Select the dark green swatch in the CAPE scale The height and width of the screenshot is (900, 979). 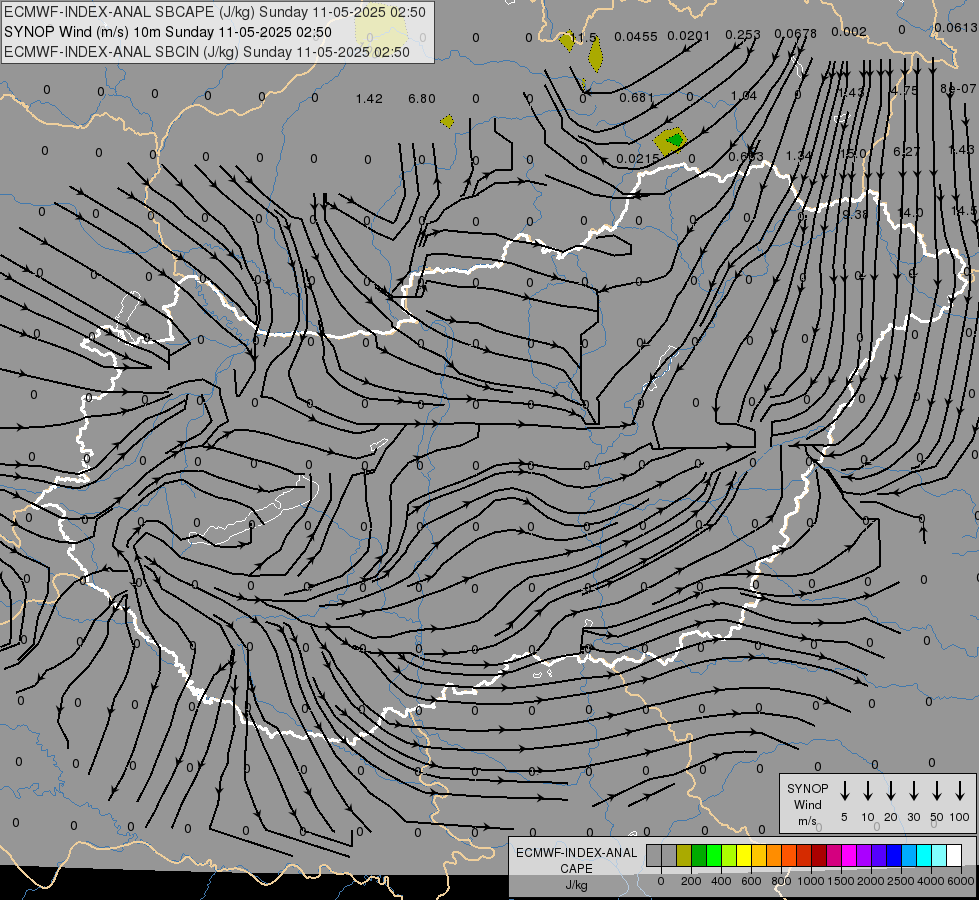click(699, 855)
